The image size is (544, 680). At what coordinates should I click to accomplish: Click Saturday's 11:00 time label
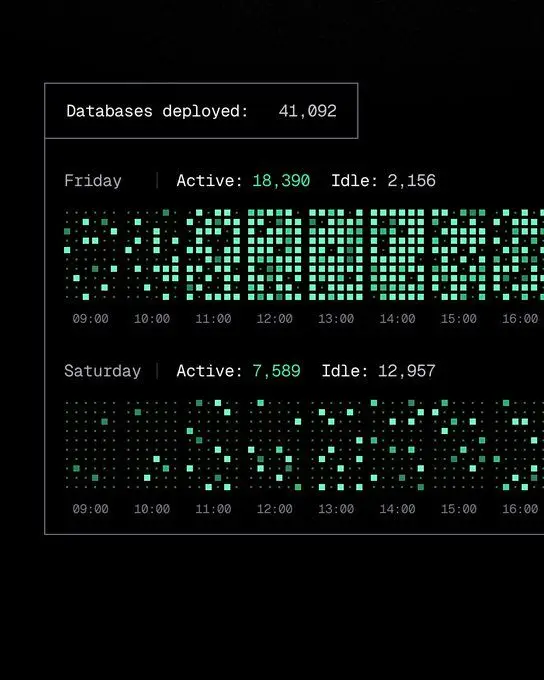point(213,509)
